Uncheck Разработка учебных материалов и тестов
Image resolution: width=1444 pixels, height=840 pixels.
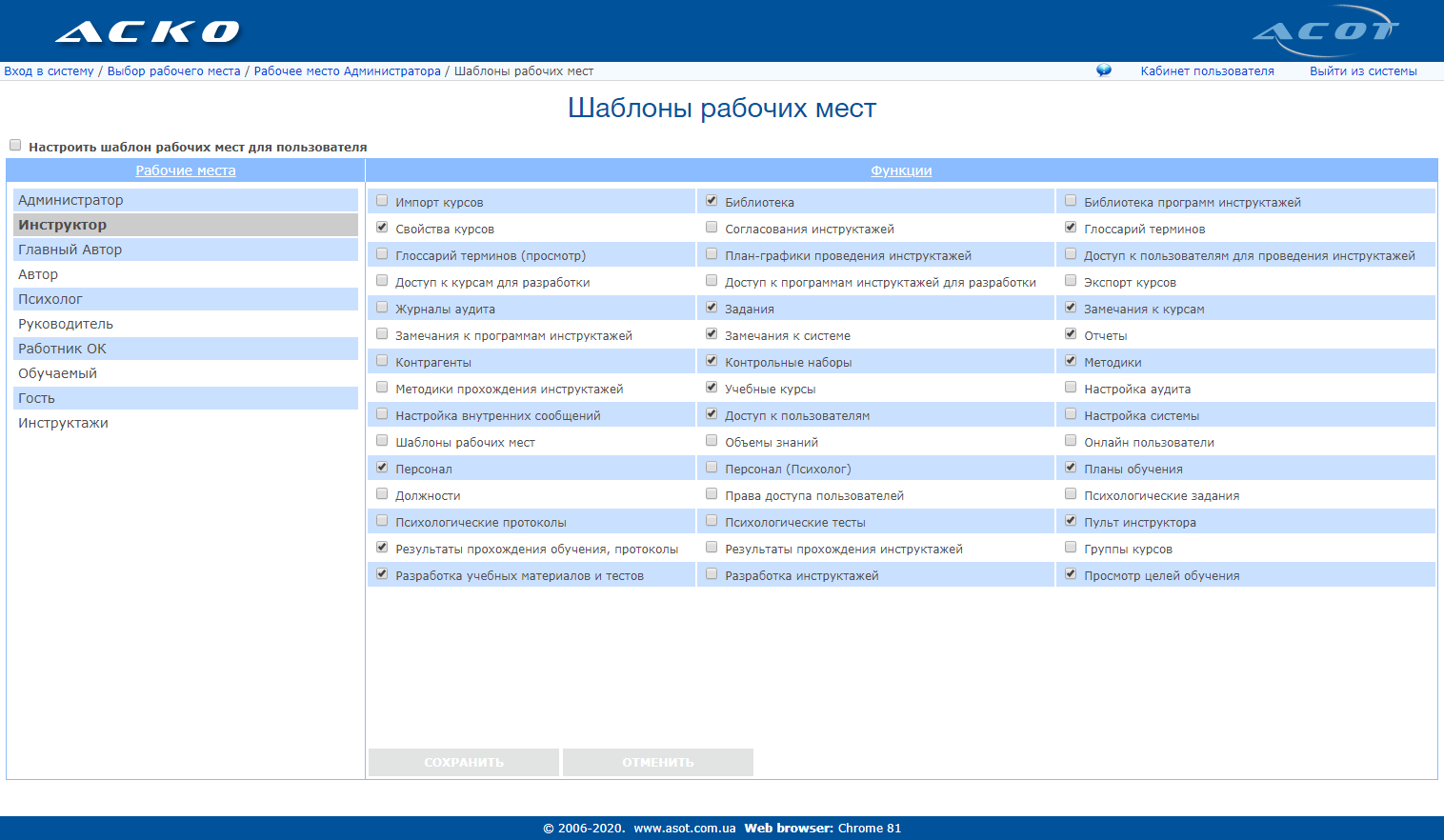point(382,574)
